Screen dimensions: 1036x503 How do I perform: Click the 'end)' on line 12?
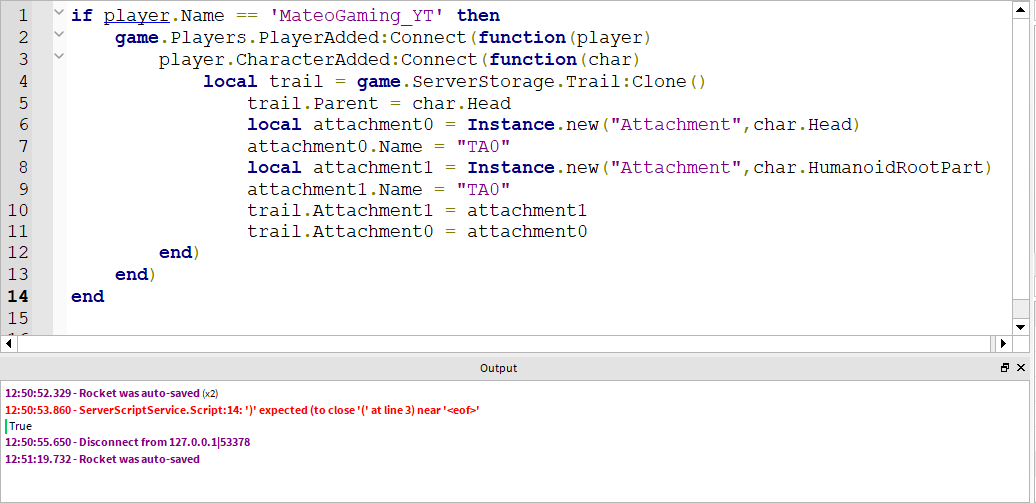[179, 253]
